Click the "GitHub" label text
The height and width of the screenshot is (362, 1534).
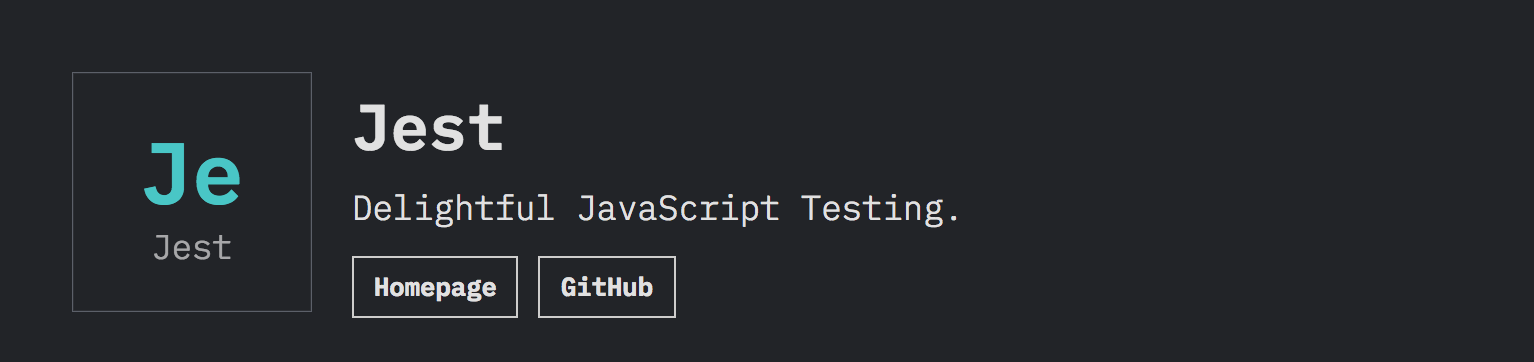(607, 288)
